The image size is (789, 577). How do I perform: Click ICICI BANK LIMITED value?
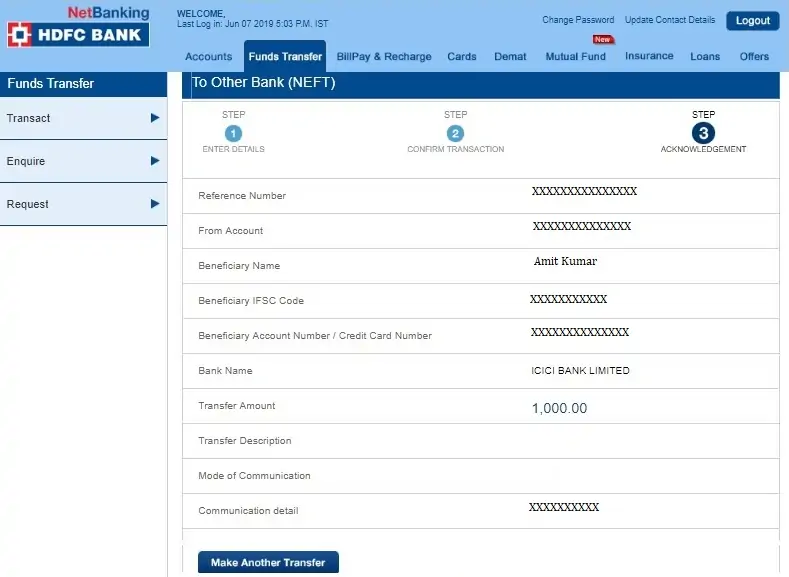[580, 371]
